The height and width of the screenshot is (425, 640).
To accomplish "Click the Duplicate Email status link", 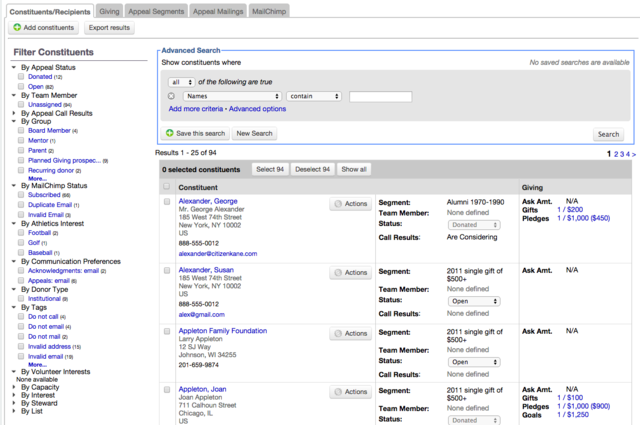I will (x=50, y=205).
